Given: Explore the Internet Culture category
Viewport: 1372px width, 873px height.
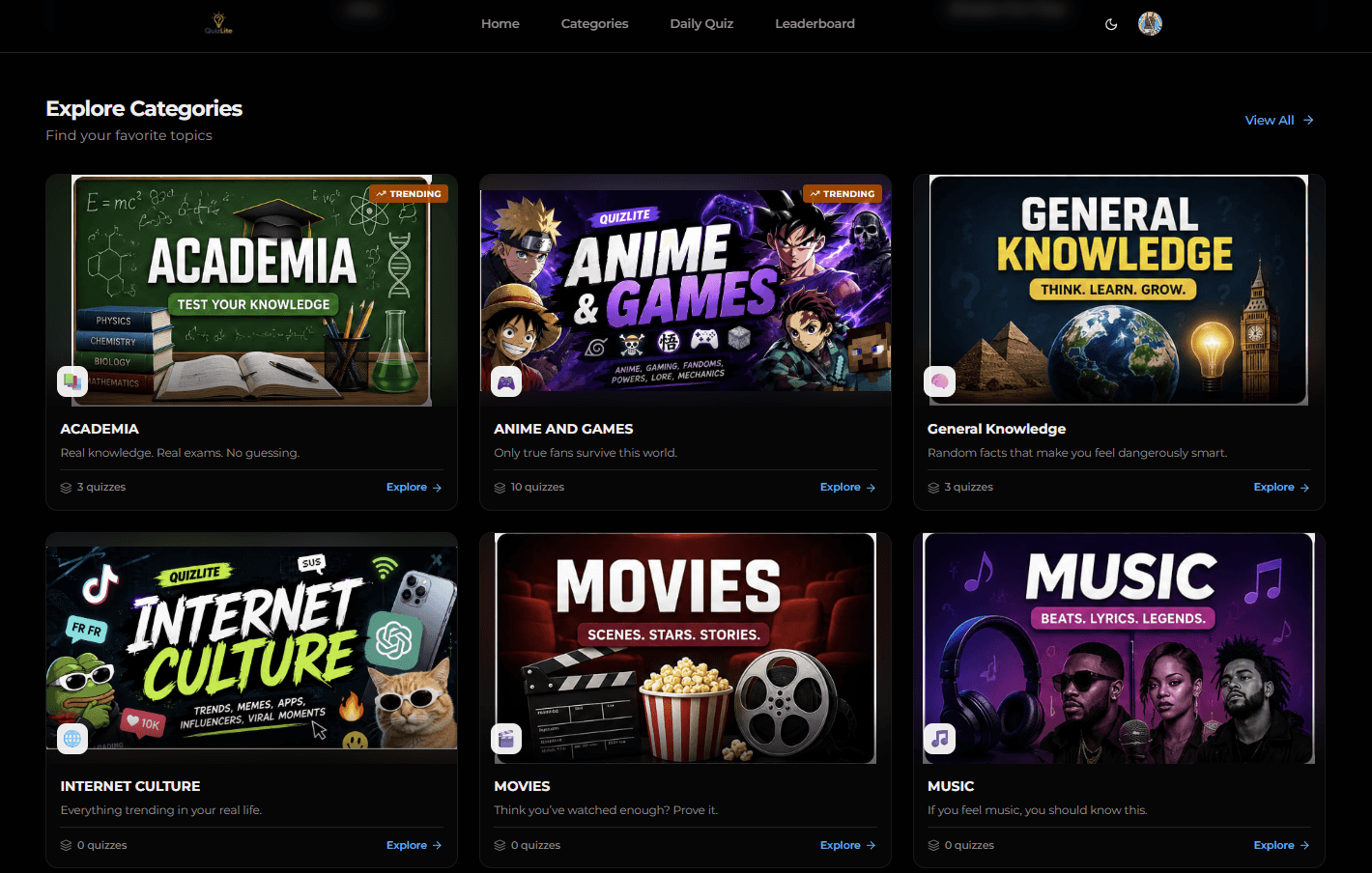Looking at the screenshot, I should tap(414, 845).
